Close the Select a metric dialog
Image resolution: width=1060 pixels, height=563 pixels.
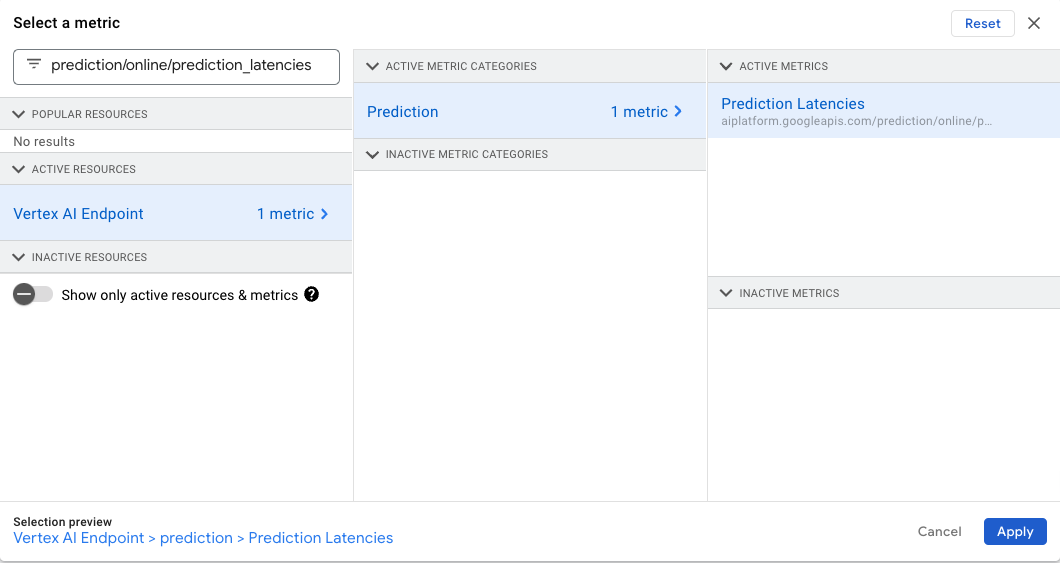(x=1034, y=23)
